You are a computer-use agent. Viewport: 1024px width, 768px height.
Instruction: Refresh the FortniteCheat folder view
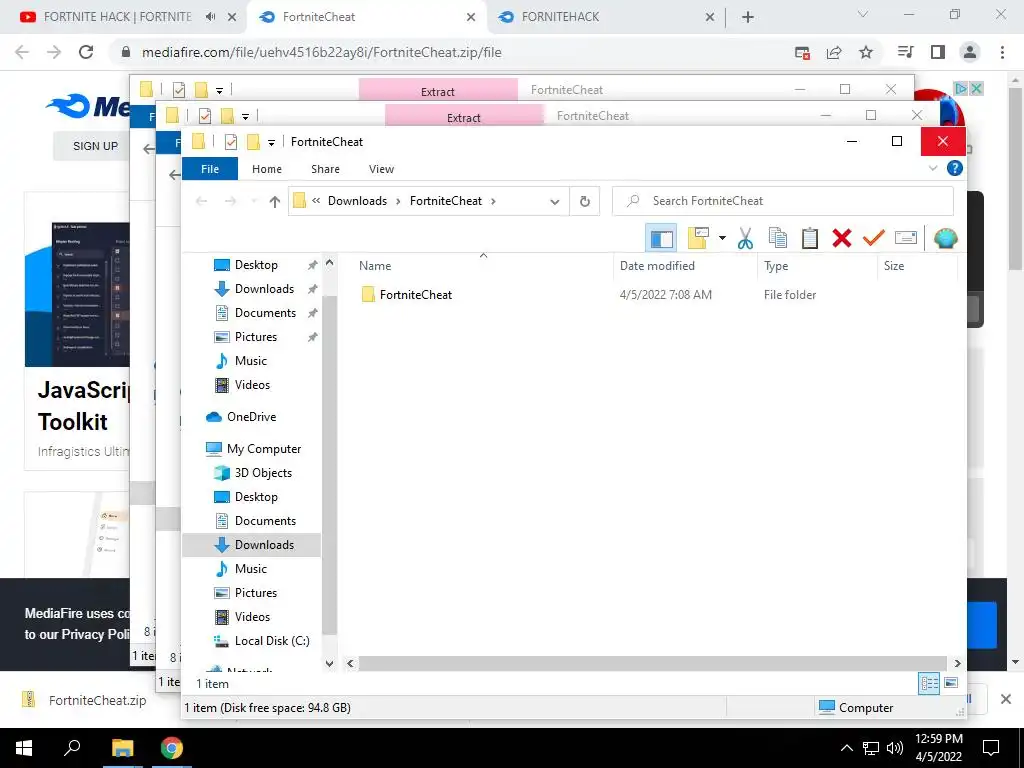(585, 202)
